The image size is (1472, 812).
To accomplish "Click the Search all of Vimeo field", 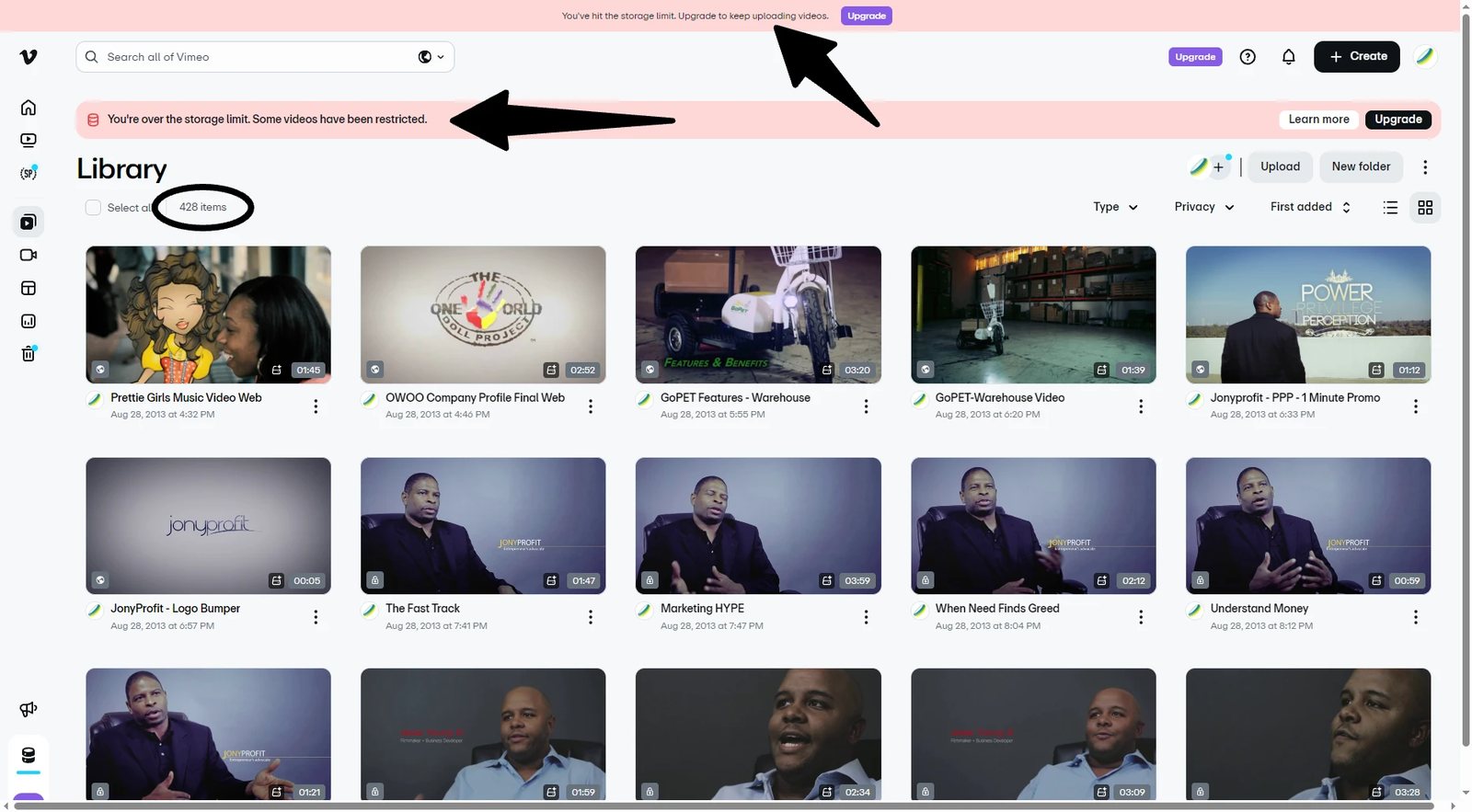I will (x=265, y=57).
